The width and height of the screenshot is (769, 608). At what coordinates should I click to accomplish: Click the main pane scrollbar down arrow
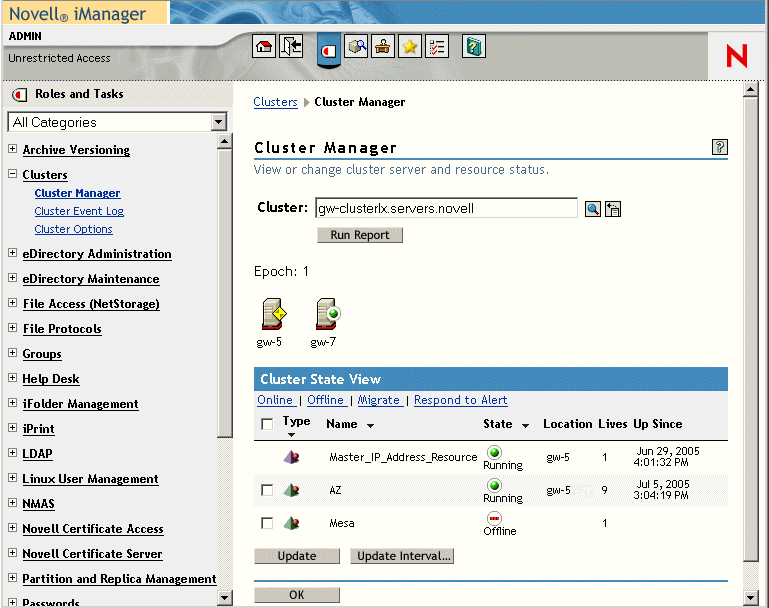click(750, 597)
